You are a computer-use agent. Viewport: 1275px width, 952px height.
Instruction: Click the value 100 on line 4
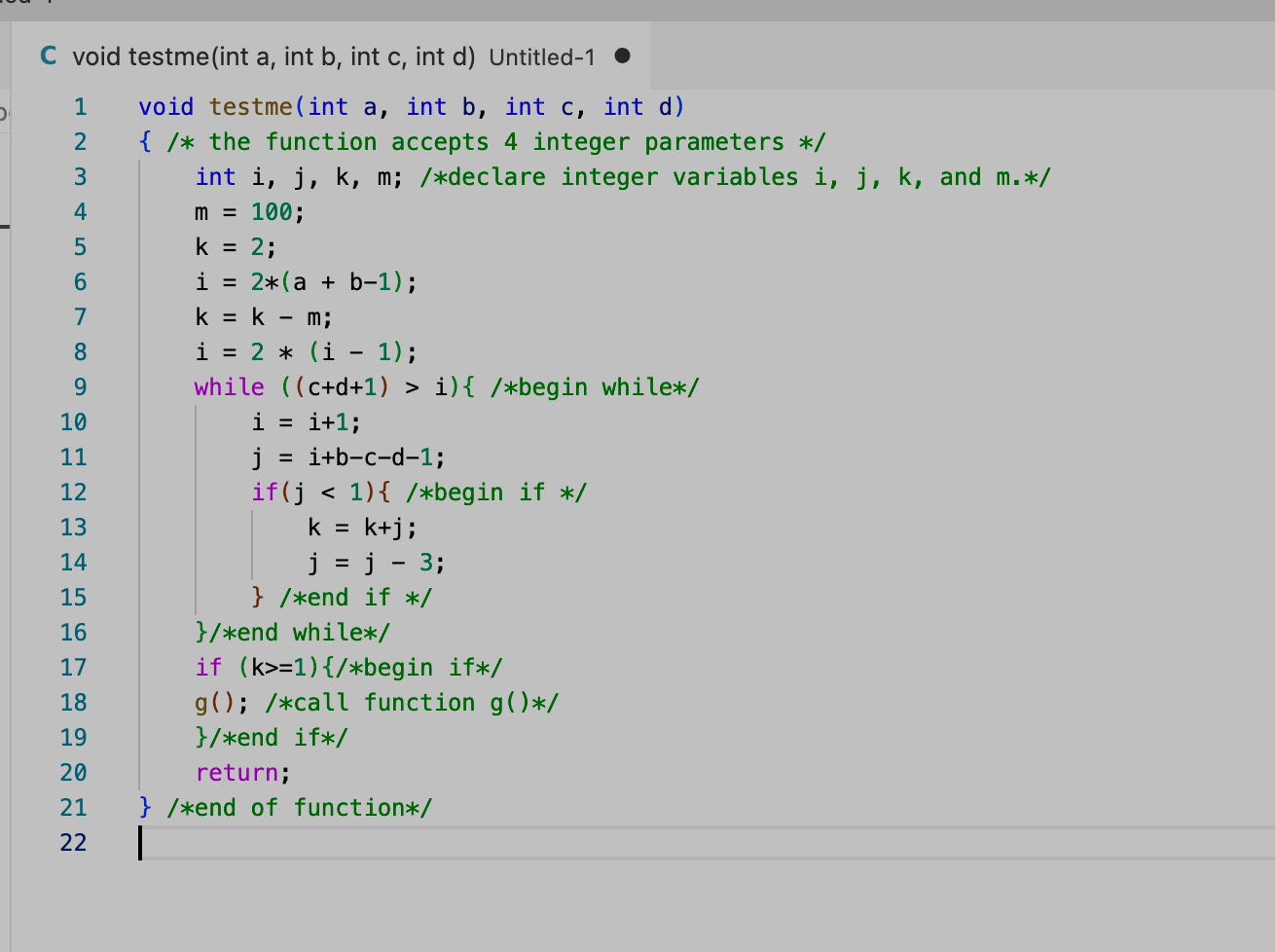[272, 211]
